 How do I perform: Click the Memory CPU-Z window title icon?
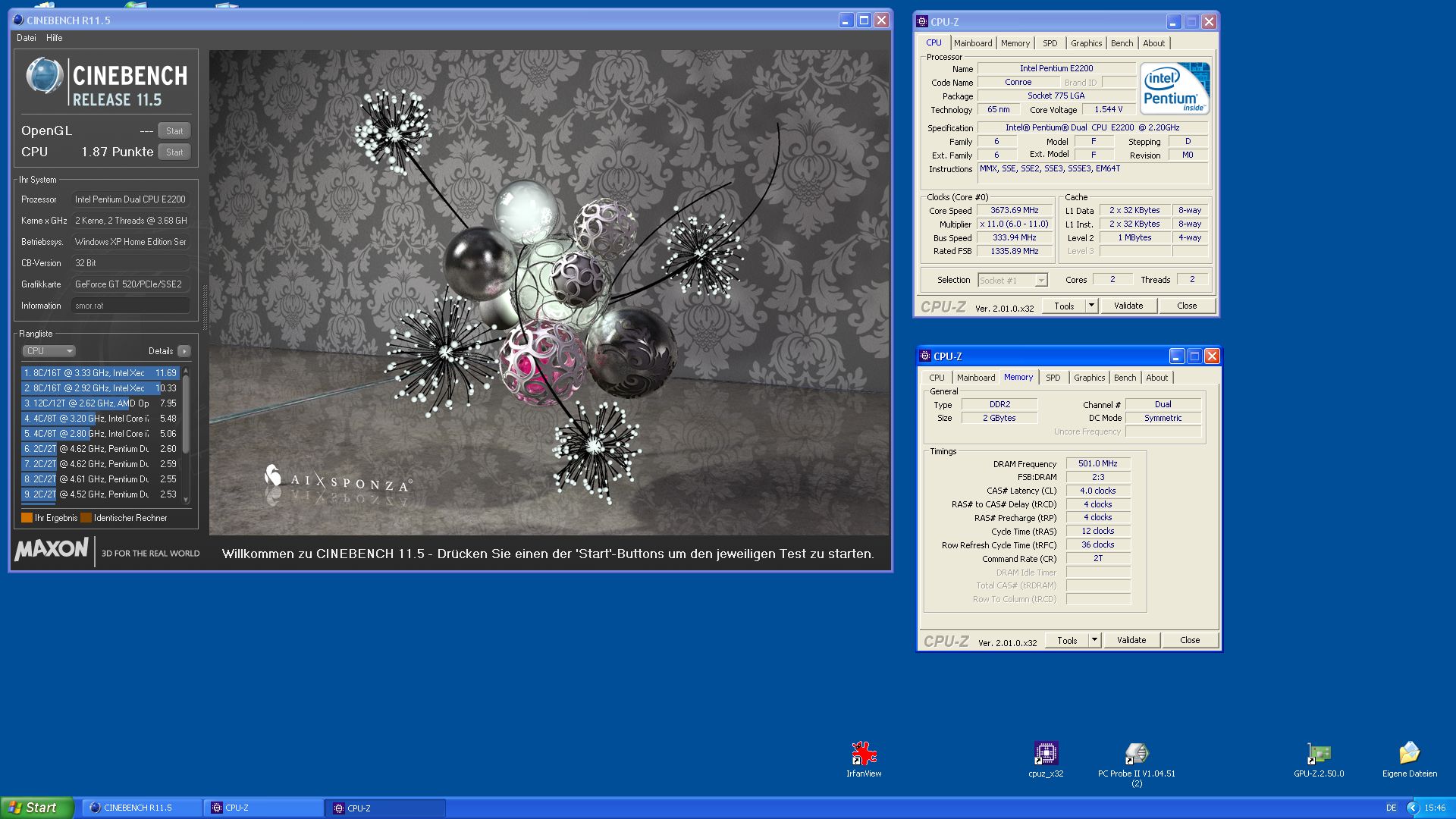(x=925, y=356)
